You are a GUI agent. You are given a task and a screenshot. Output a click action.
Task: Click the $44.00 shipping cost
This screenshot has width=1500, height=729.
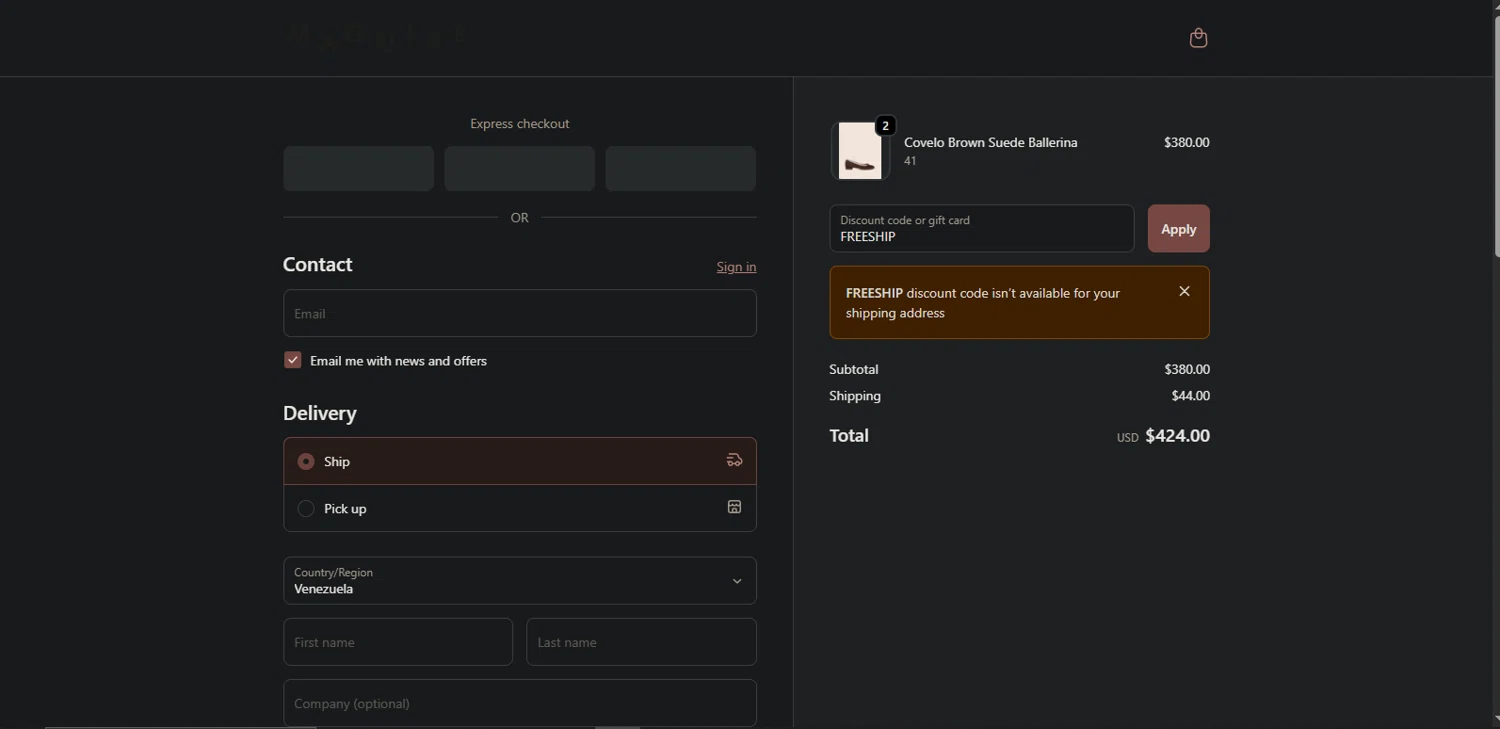point(1190,396)
